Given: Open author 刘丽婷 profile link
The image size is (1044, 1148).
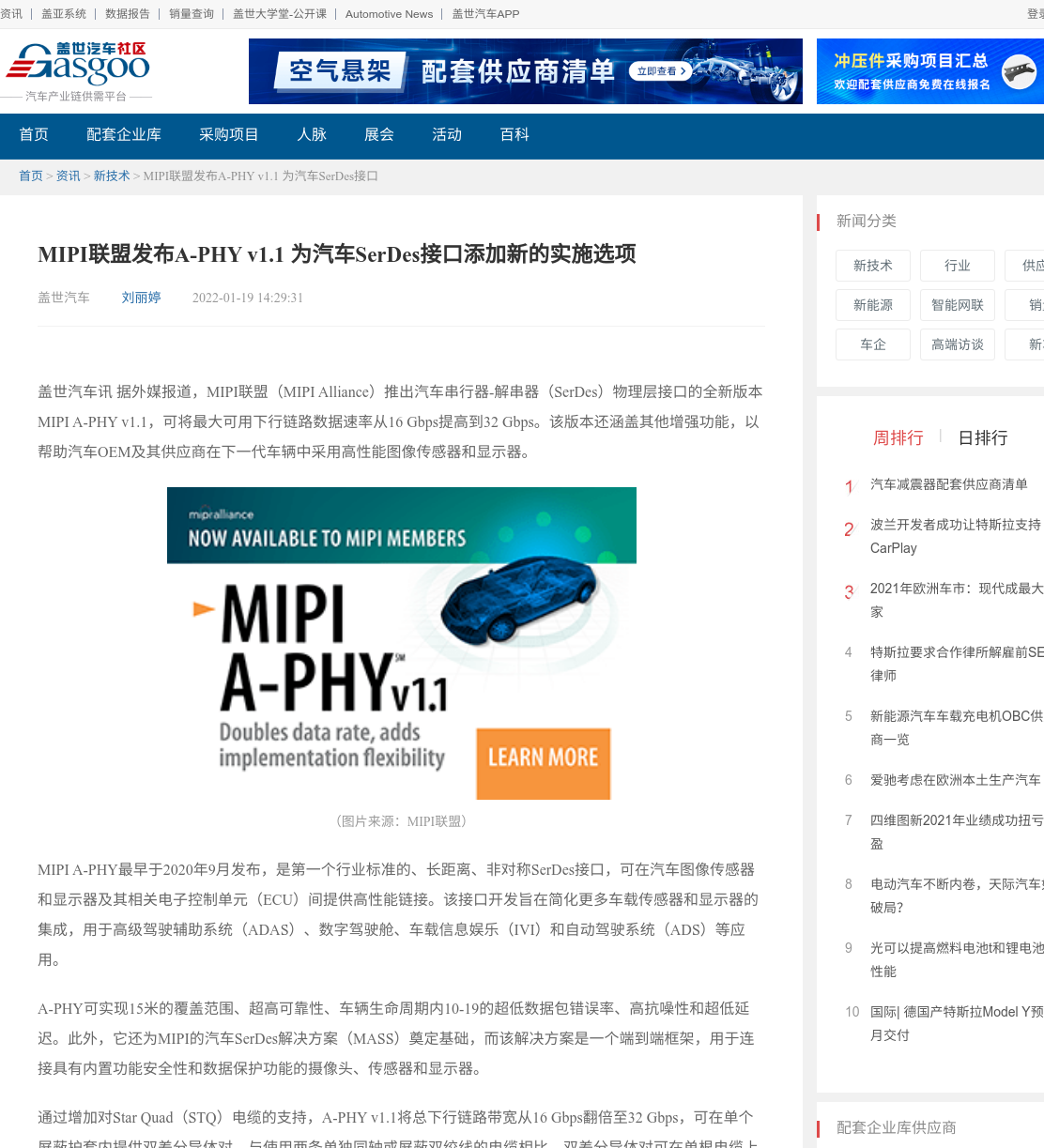Looking at the screenshot, I should click(141, 298).
